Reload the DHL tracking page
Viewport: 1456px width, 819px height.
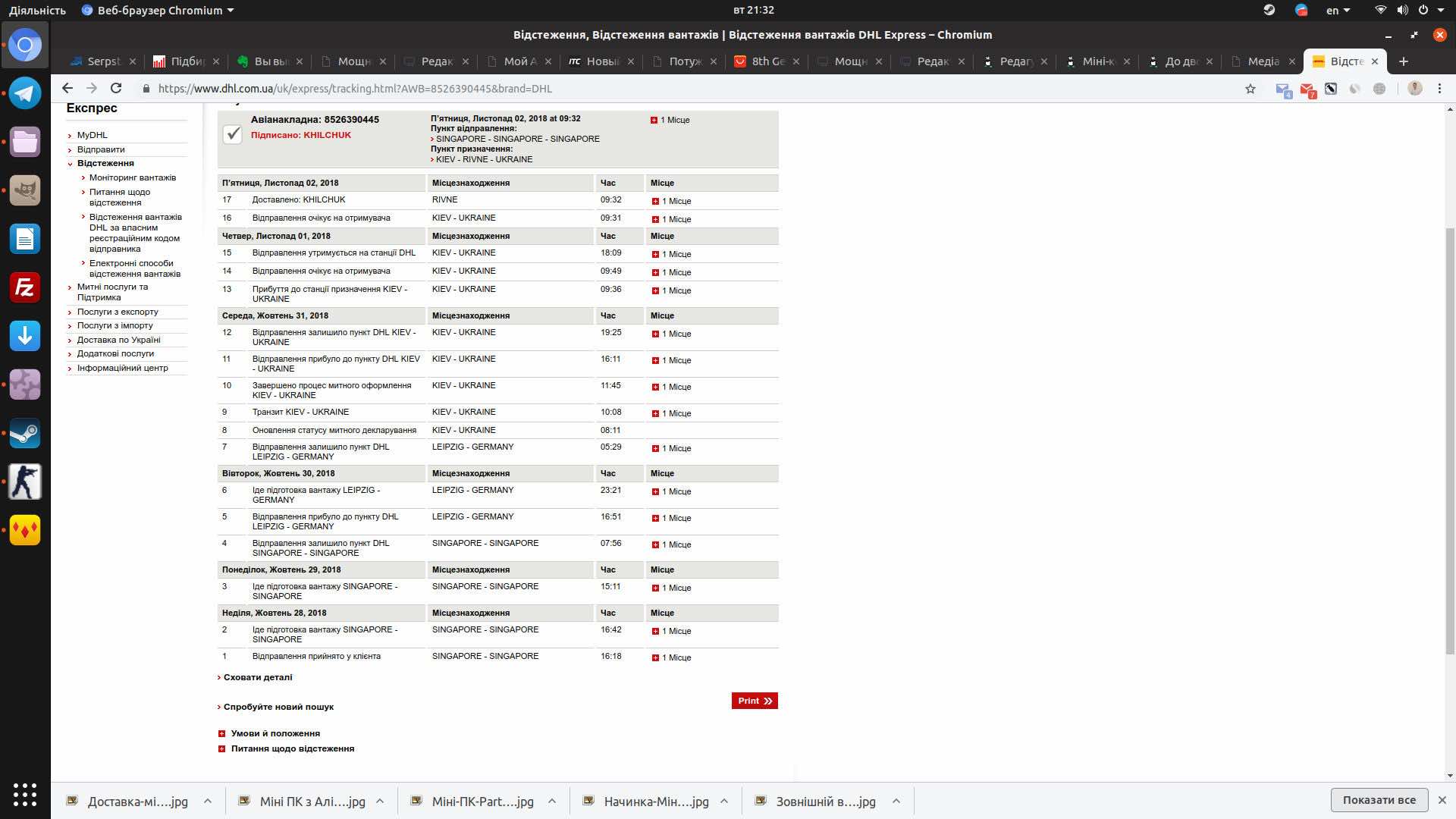pos(116,89)
